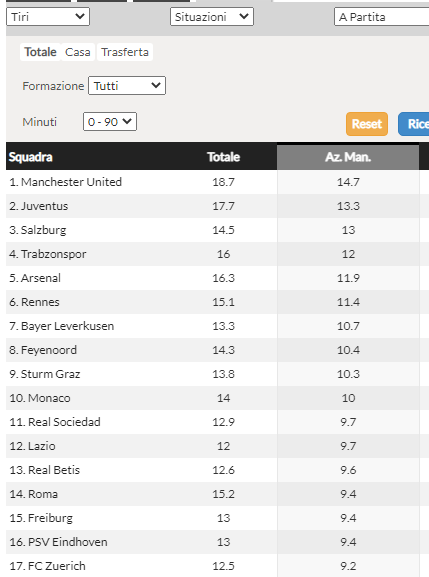Viewport: 429px width, 577px height.
Task: Click the orange Reset button
Action: [367, 124]
